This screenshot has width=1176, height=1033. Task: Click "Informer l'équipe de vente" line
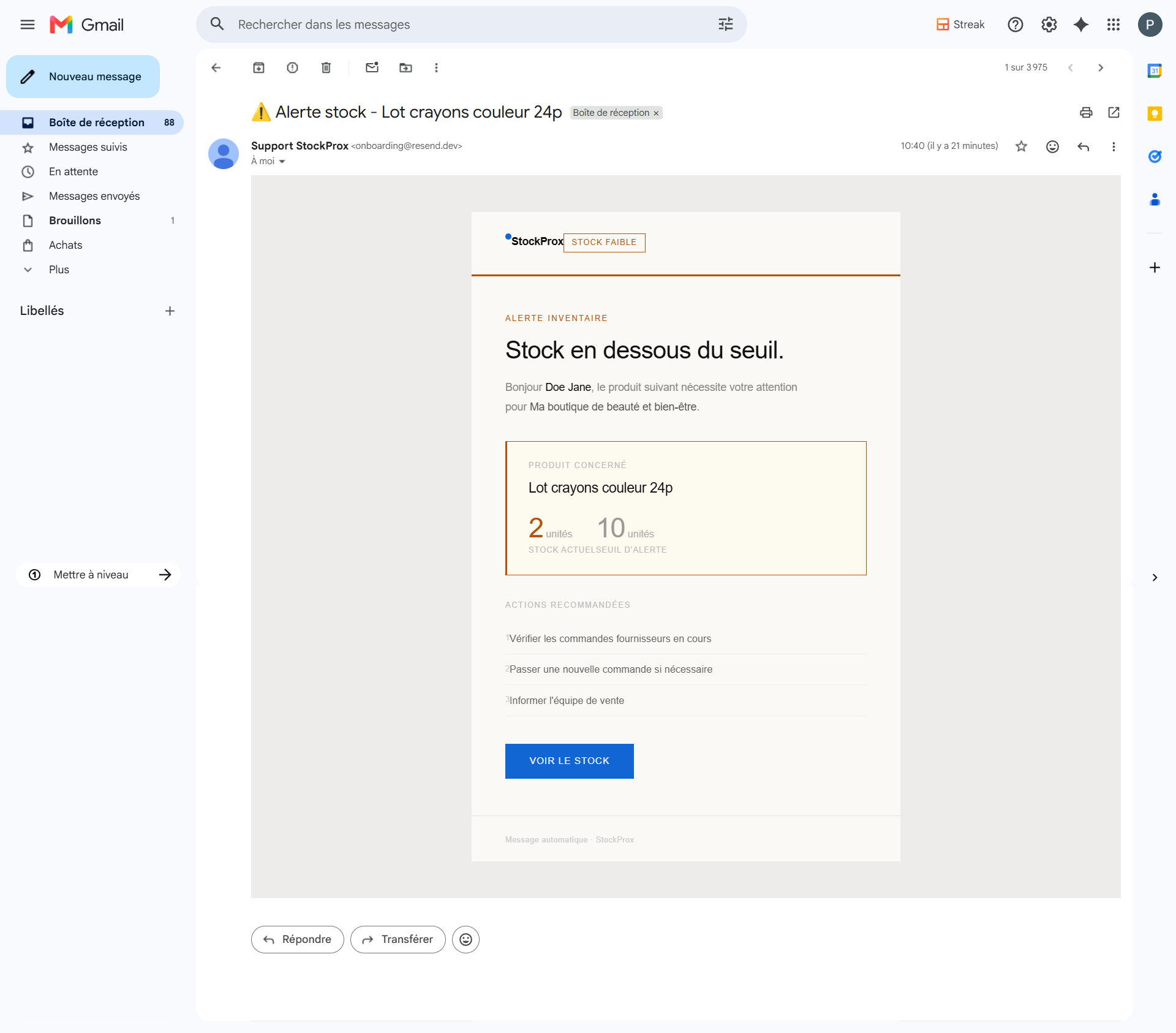[x=567, y=700]
